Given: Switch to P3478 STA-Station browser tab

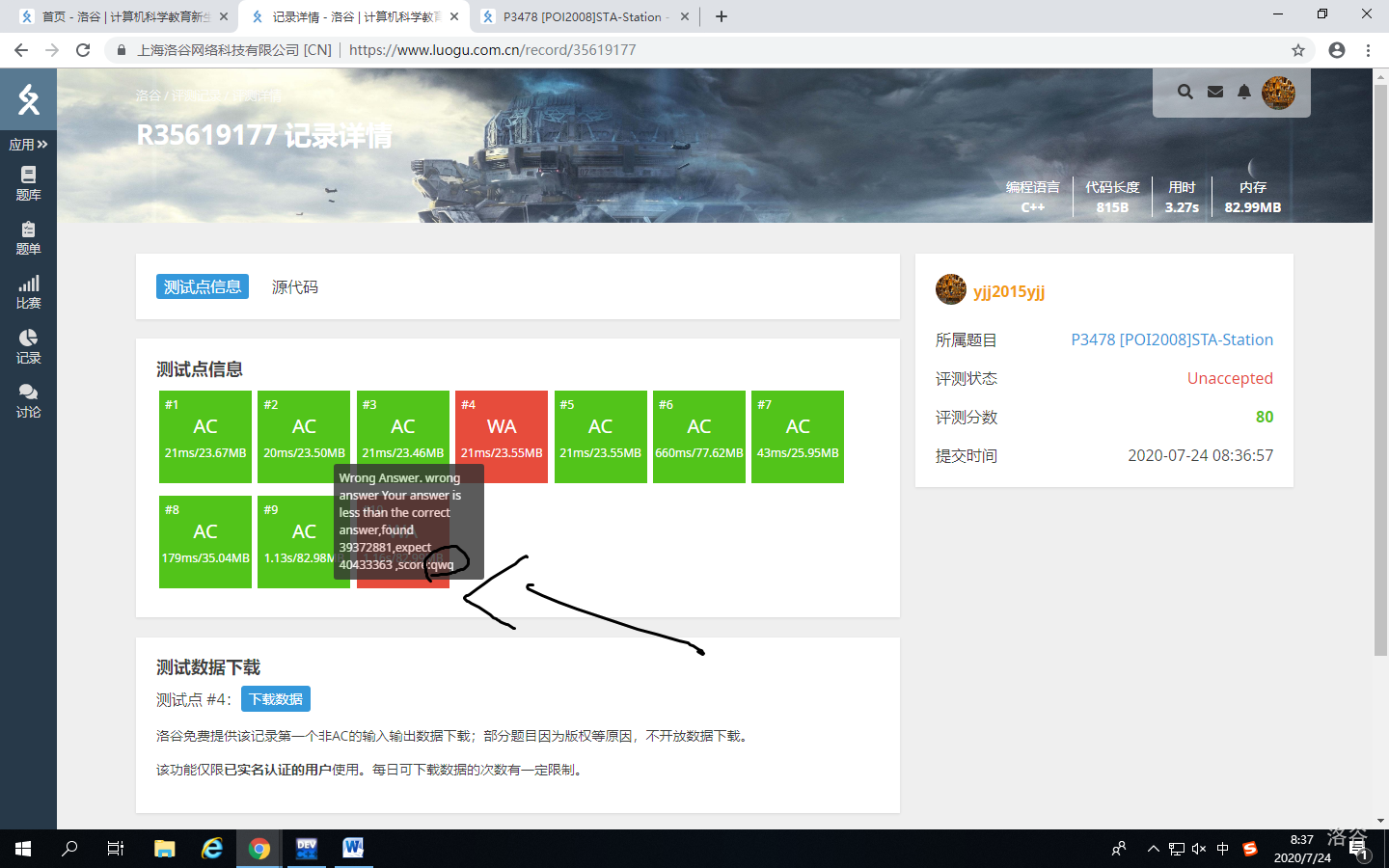Looking at the screenshot, I should [585, 16].
